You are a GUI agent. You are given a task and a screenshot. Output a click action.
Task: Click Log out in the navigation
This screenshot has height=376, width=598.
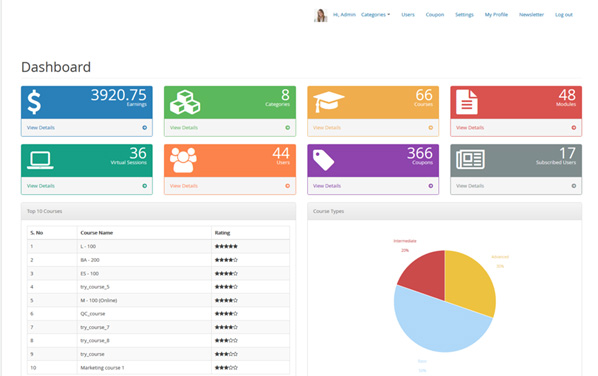point(564,14)
